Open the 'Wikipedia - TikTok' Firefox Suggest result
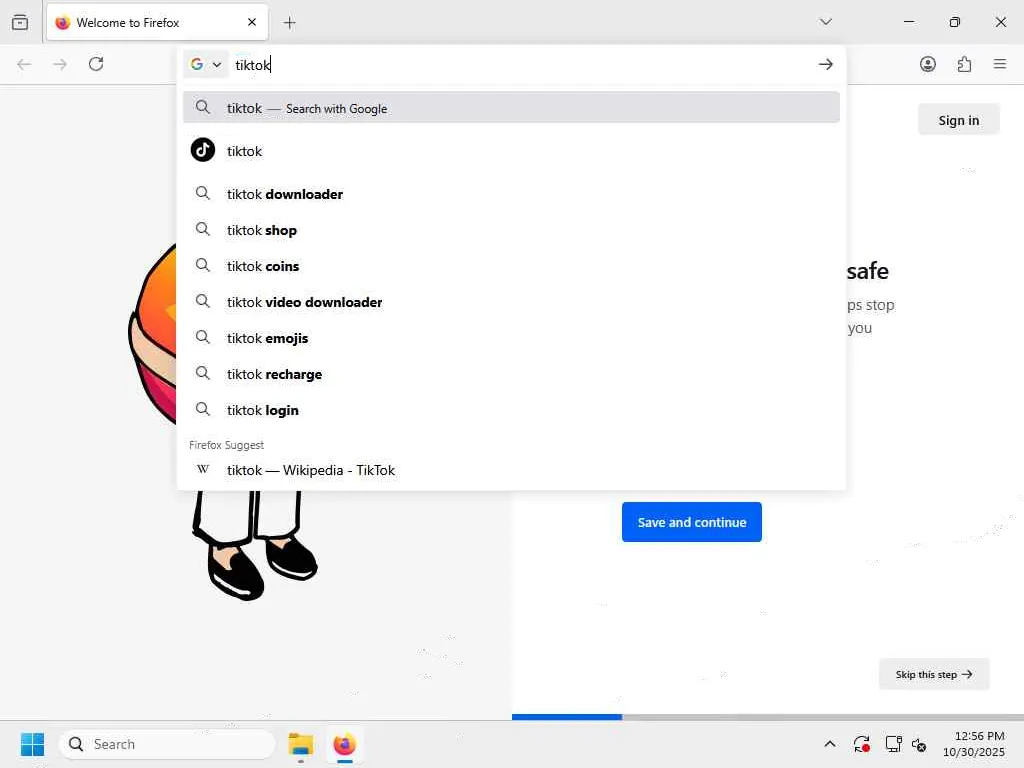1024x768 pixels. click(511, 470)
